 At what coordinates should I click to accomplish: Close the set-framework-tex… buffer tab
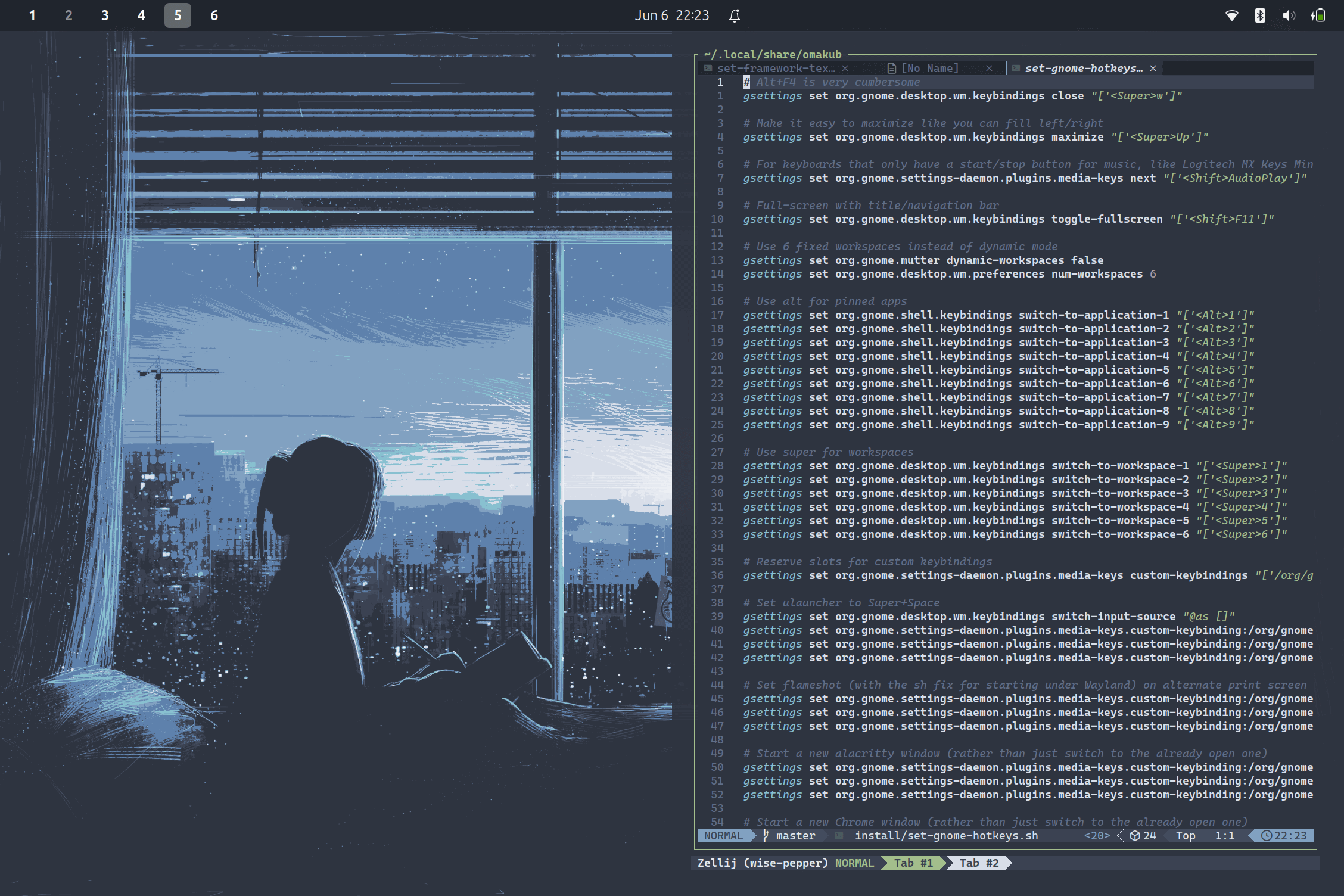(x=845, y=69)
